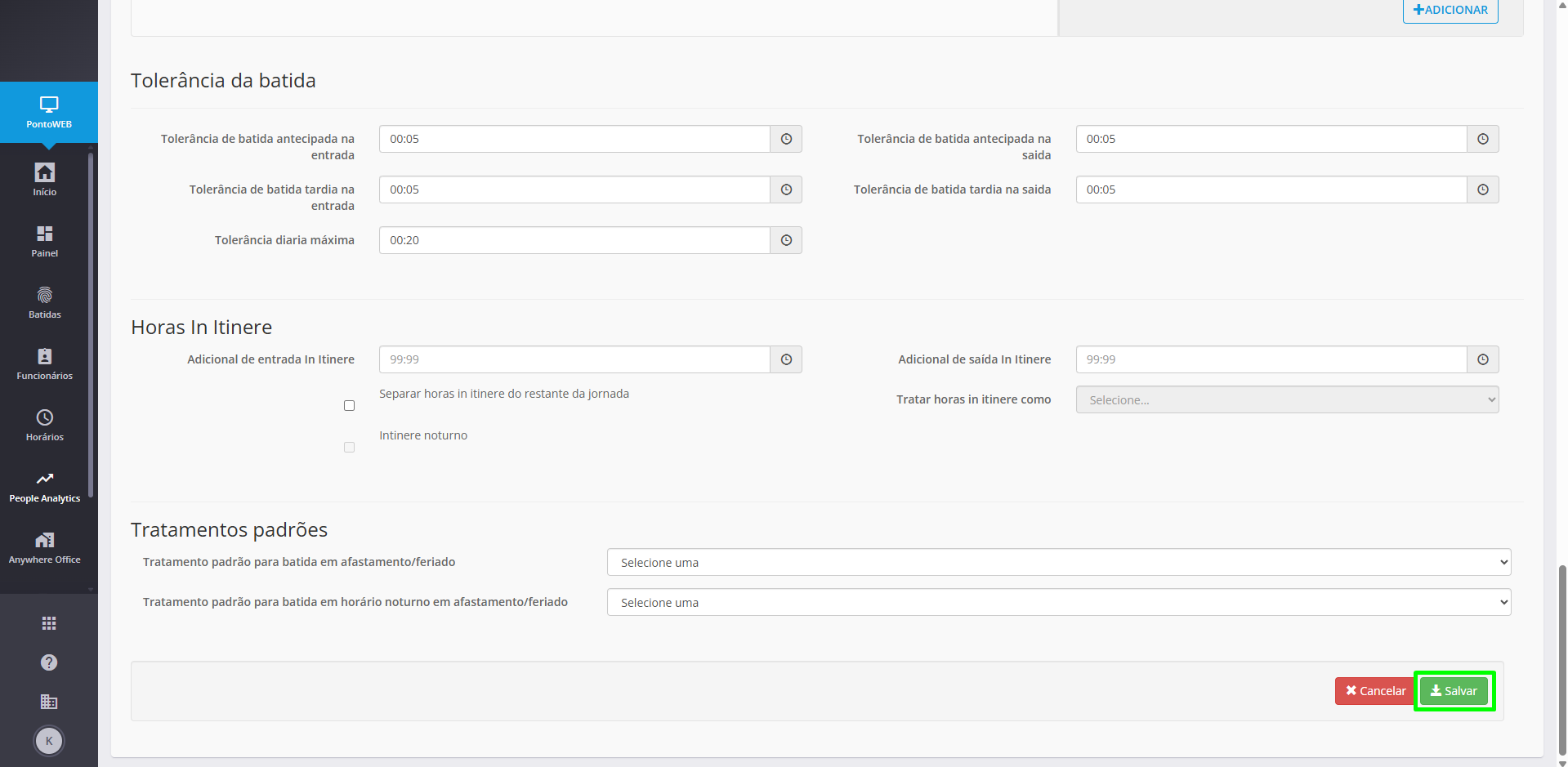Click Tolerância diaria máxima field
Image resolution: width=1568 pixels, height=767 pixels.
(x=574, y=240)
